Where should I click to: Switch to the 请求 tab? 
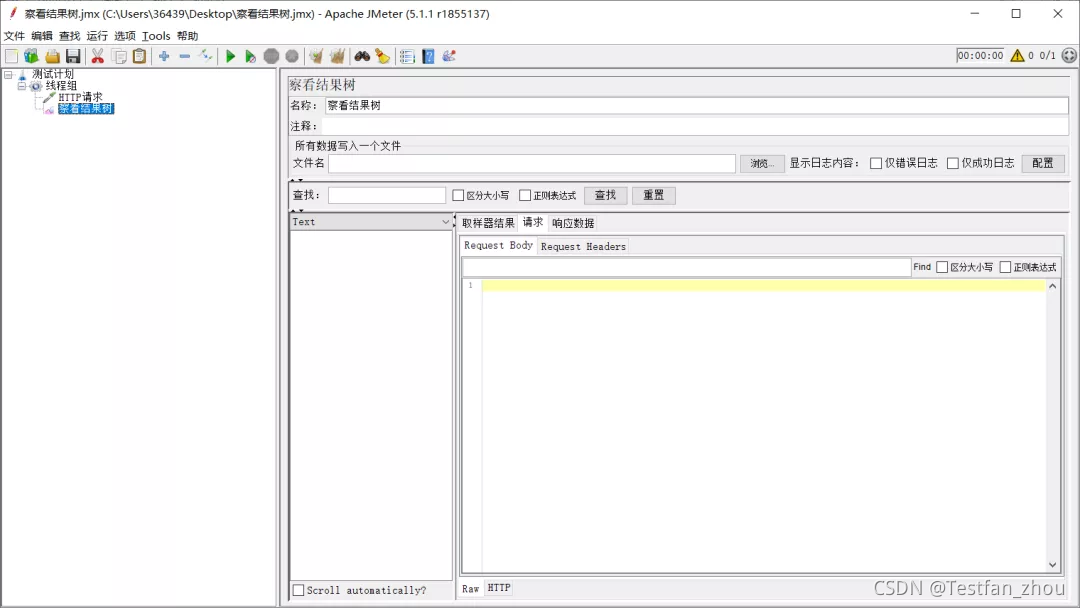tap(532, 222)
